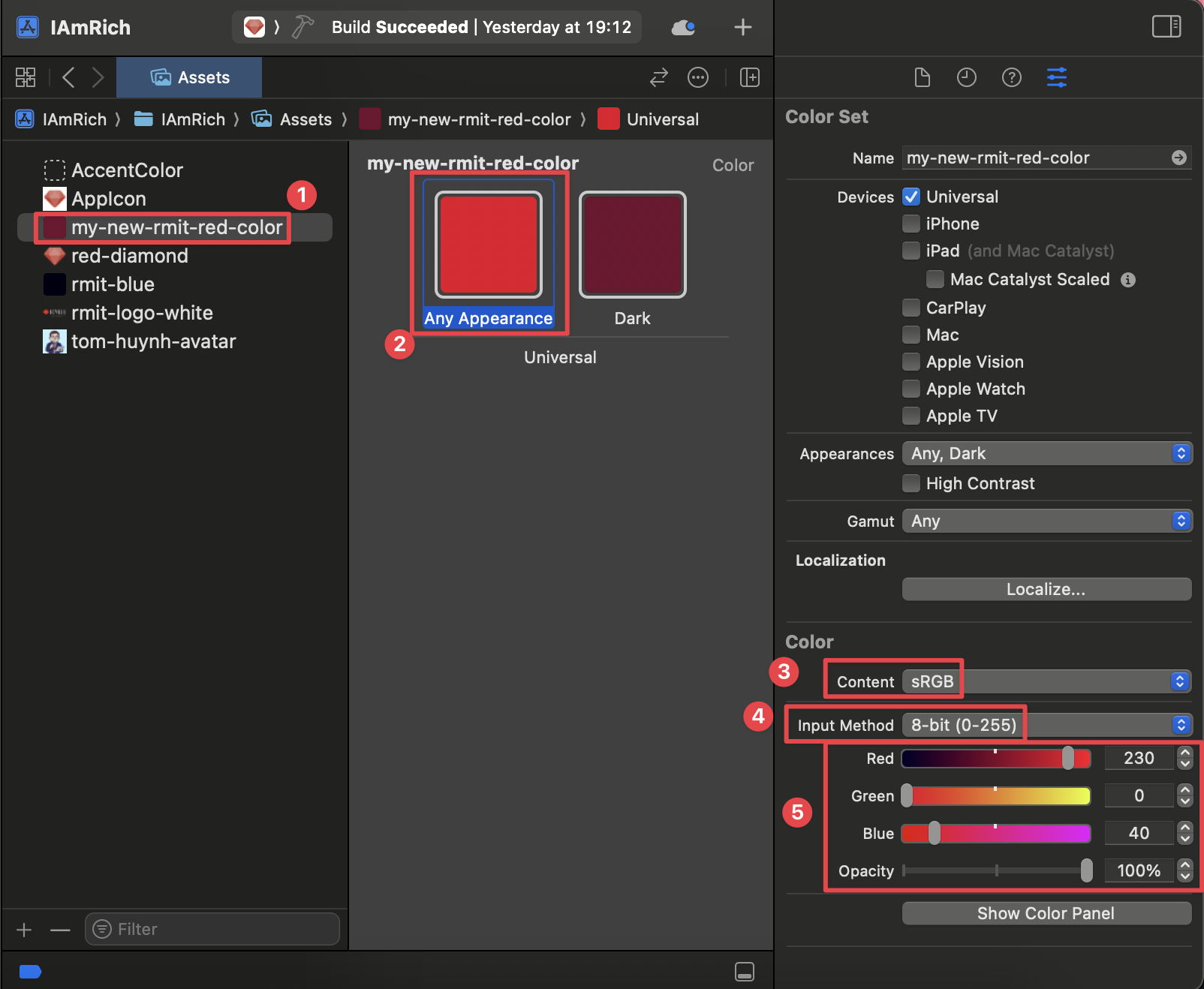Open the History inspector
Screen dimensions: 1204x989
[967, 77]
